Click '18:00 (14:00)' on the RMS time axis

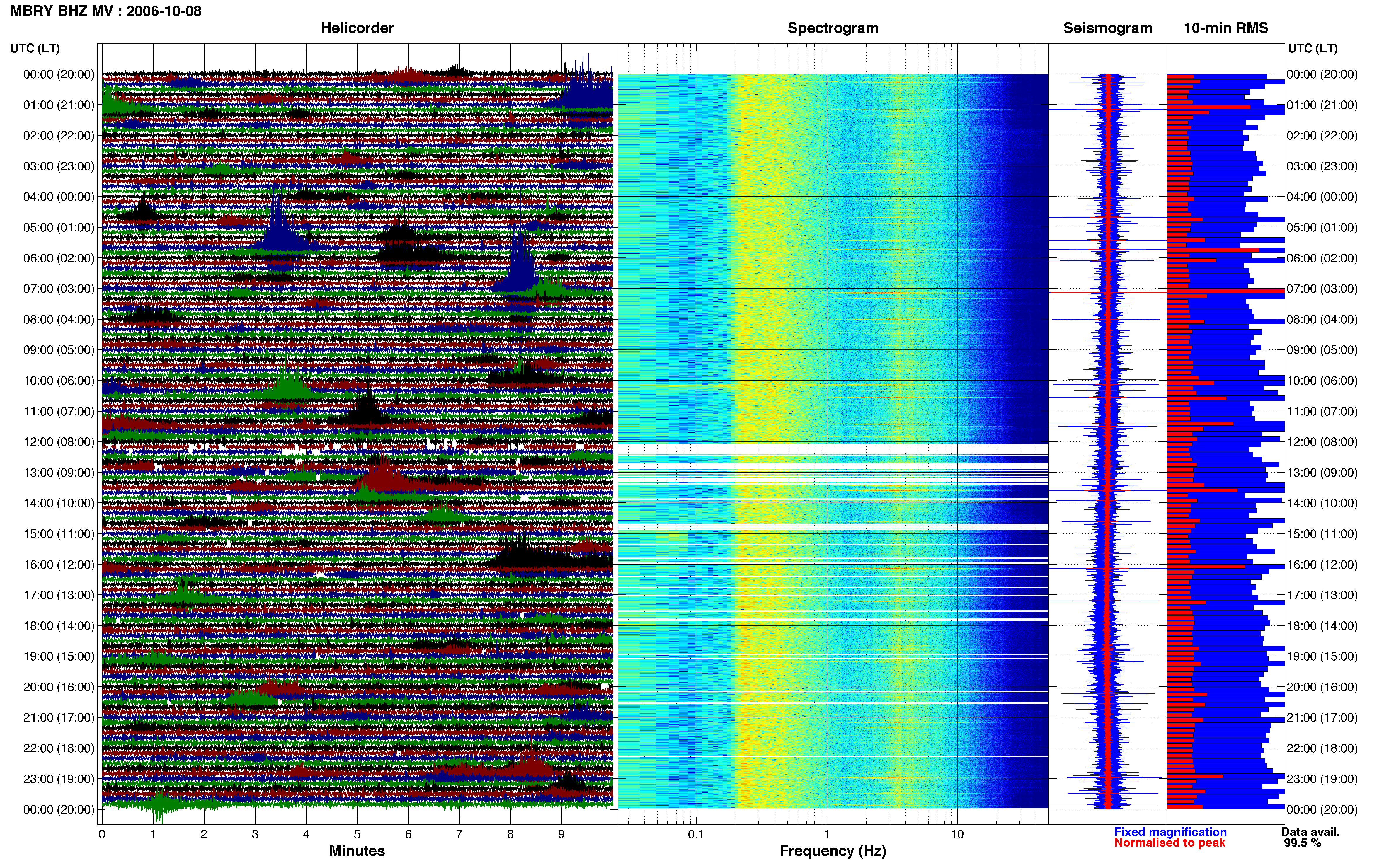[x=1322, y=626]
